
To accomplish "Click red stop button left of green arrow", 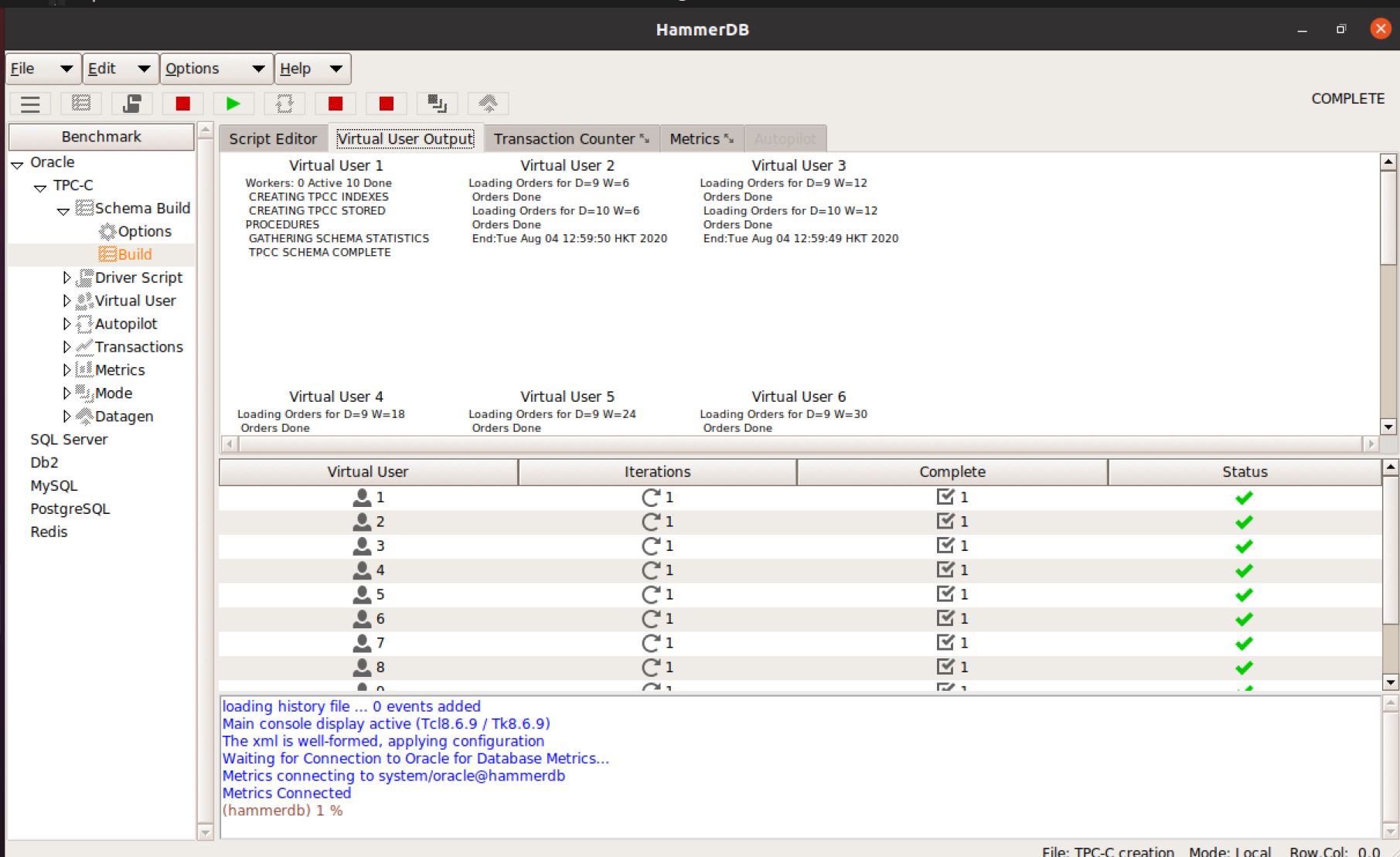I will point(183,104).
